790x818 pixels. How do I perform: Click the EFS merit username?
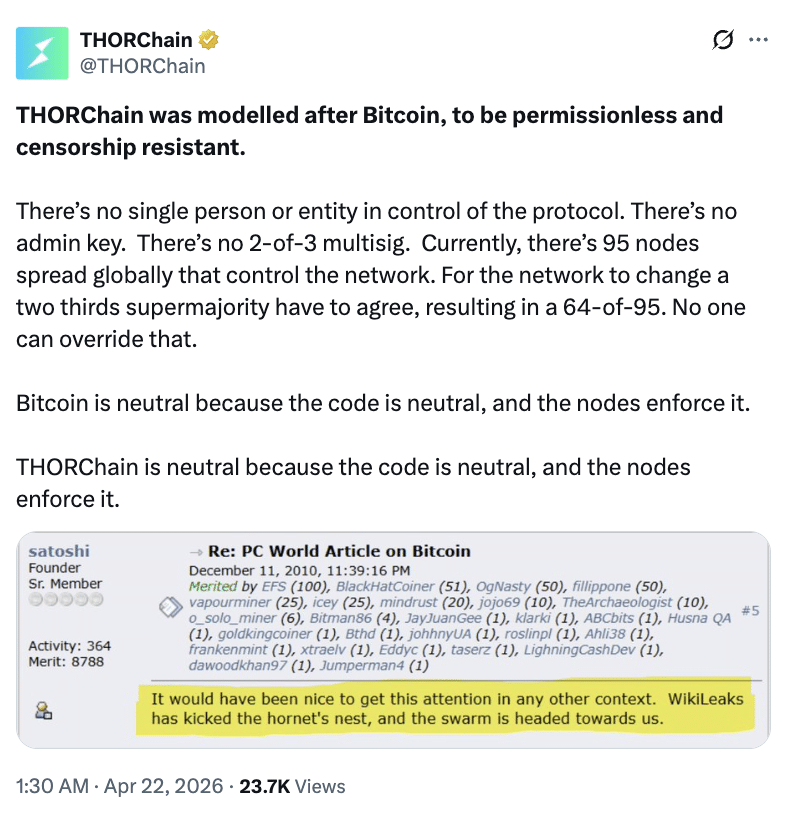click(273, 586)
